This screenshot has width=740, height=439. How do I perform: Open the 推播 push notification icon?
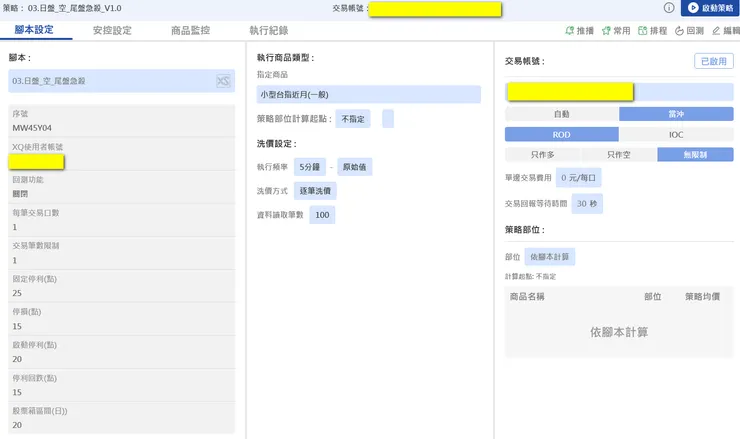pyautogui.click(x=579, y=31)
